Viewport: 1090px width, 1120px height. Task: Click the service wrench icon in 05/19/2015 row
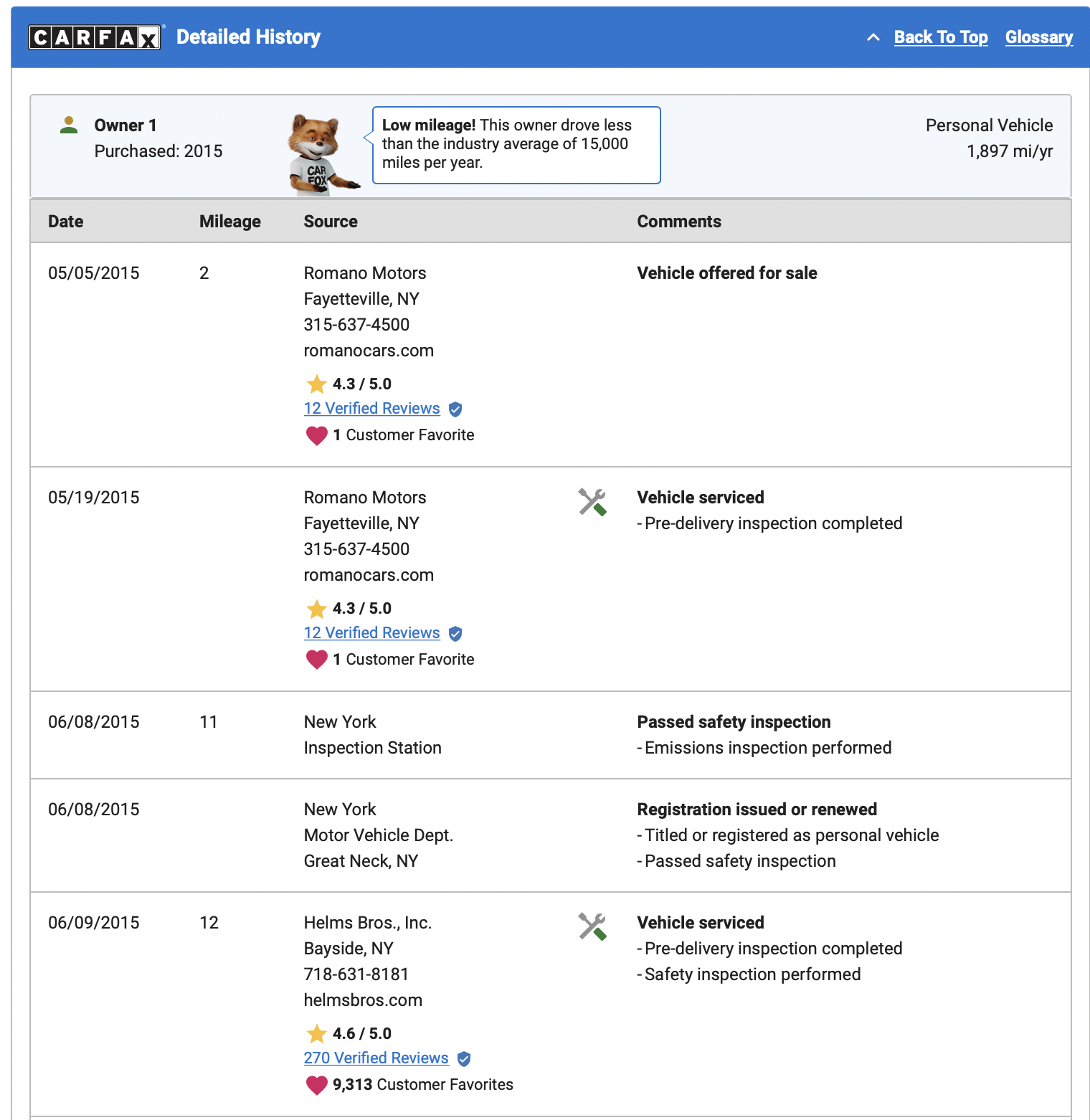pyautogui.click(x=592, y=502)
